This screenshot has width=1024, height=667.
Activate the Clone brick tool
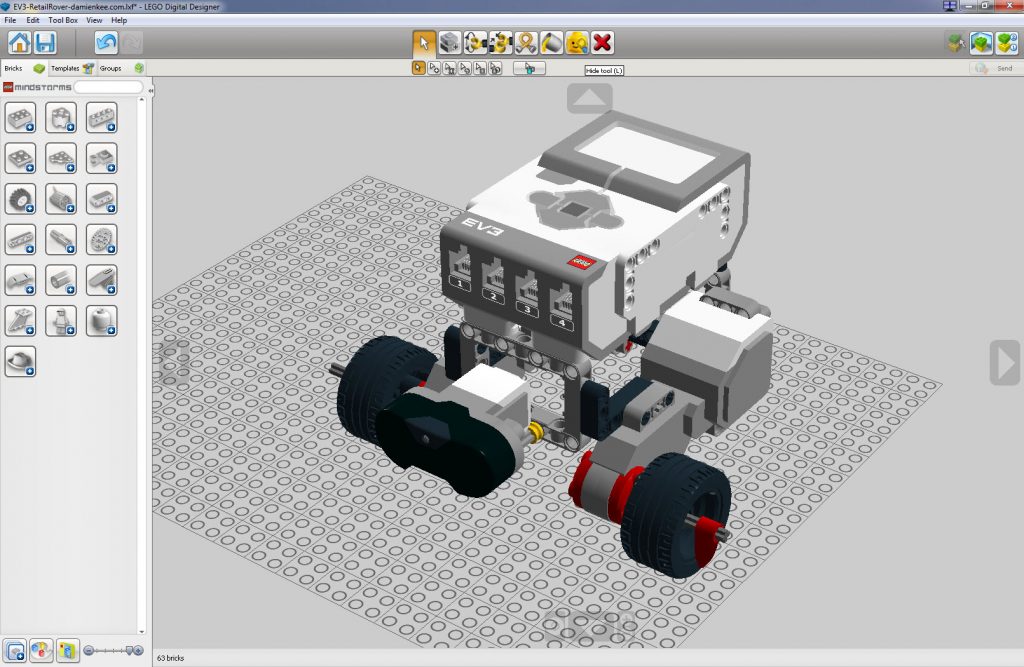(449, 43)
